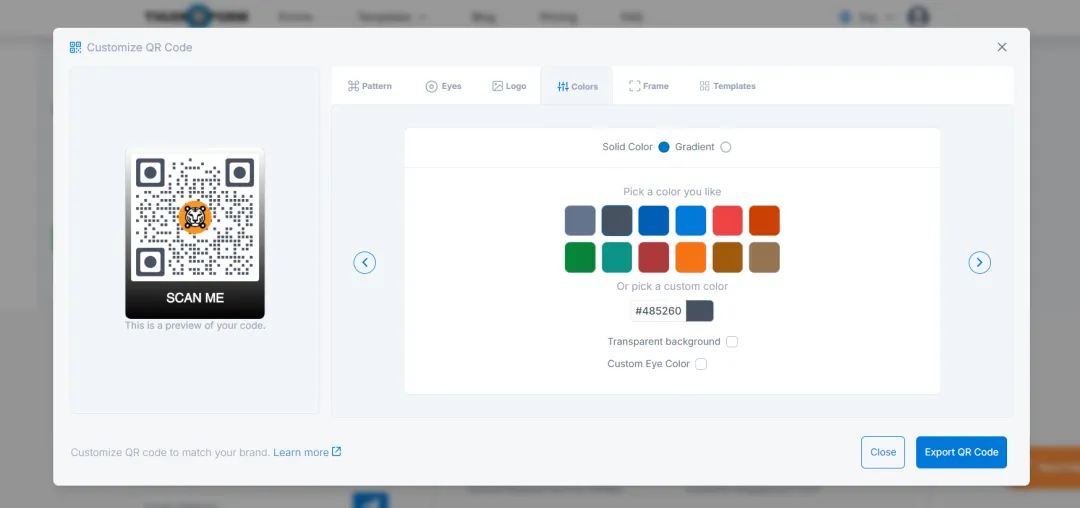Image resolution: width=1080 pixels, height=508 pixels.
Task: Click the QR code icon beside dialog title
Action: click(76, 47)
